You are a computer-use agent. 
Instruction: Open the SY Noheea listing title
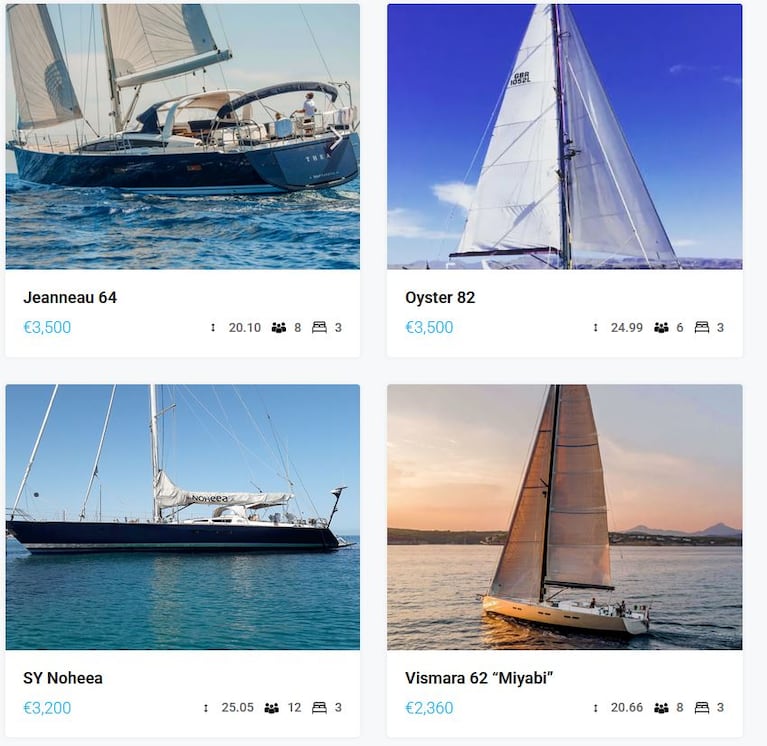click(63, 678)
